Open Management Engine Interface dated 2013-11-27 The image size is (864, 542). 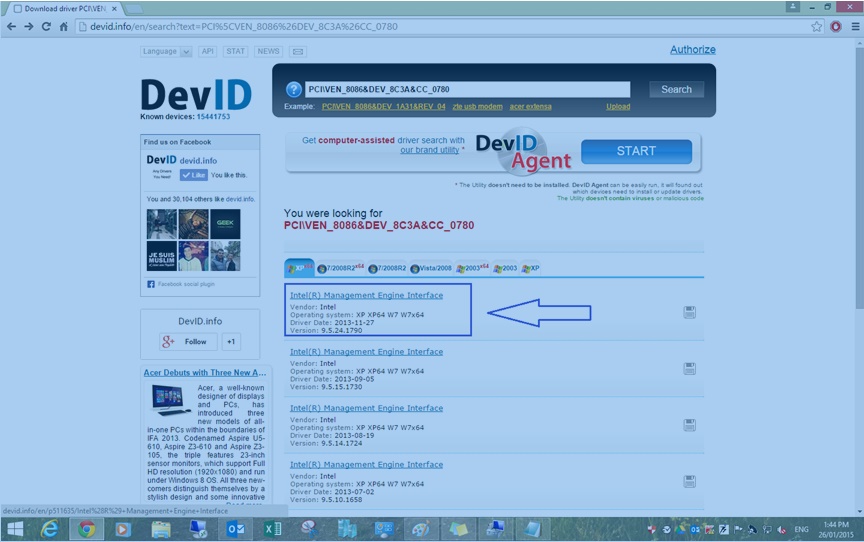366,295
